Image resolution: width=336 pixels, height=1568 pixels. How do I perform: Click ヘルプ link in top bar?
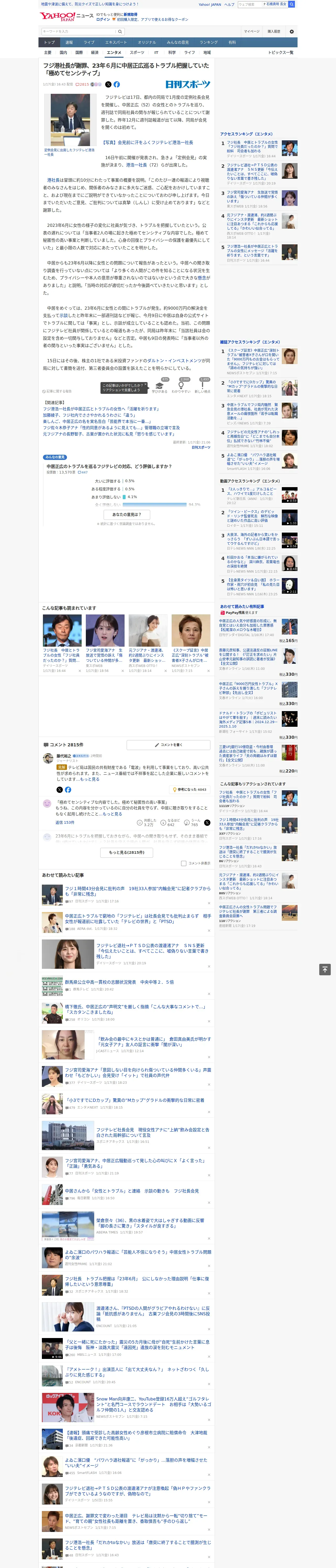pyautogui.click(x=229, y=4)
